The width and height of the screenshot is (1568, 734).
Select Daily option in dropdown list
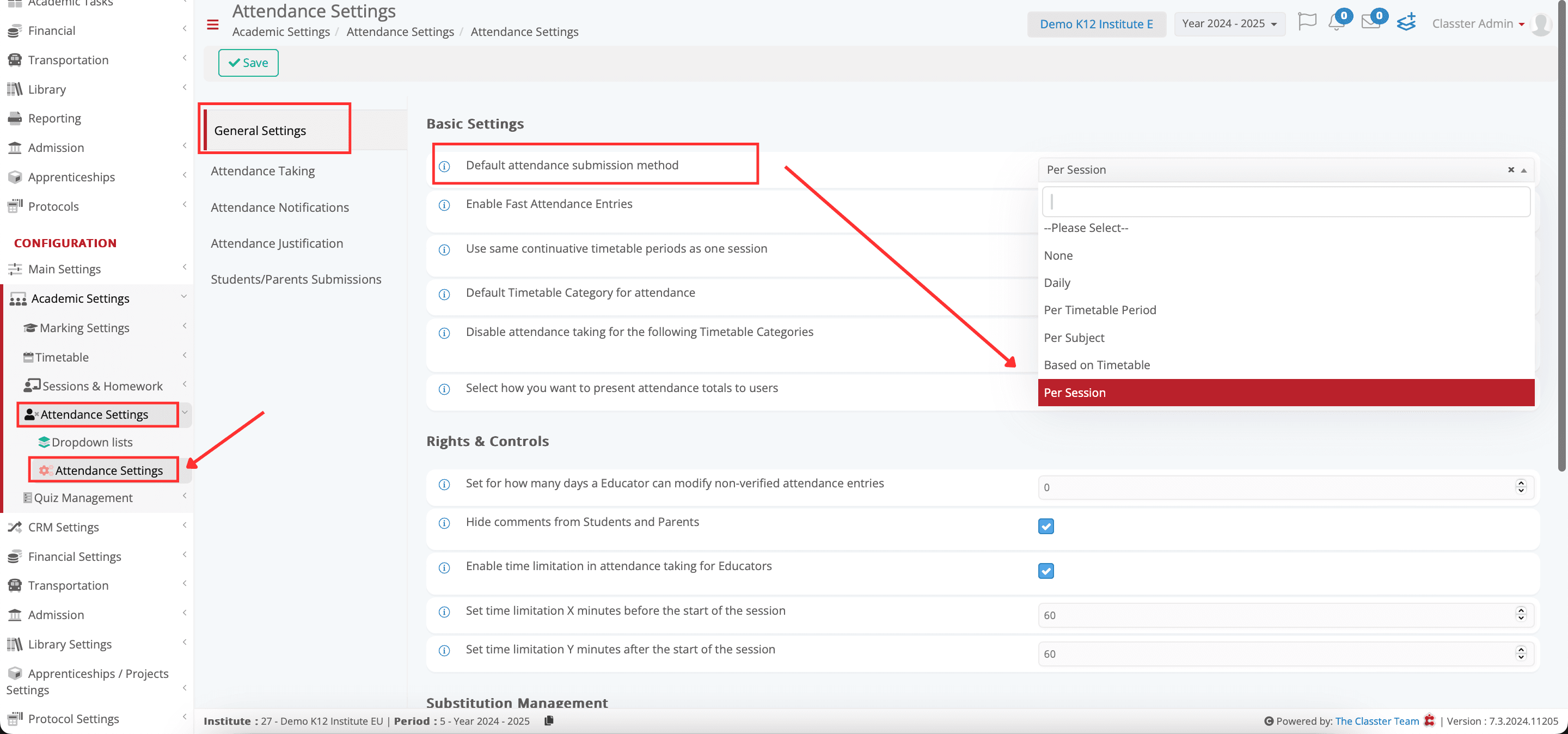(1285, 283)
